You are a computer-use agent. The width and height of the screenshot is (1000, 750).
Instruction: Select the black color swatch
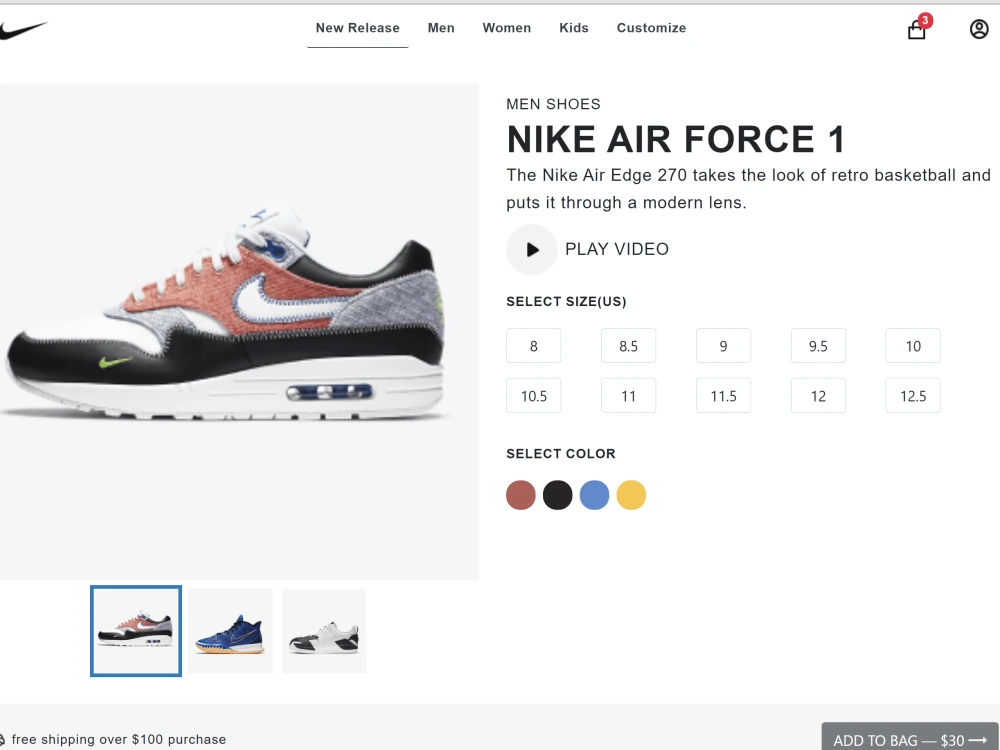pyautogui.click(x=557, y=495)
